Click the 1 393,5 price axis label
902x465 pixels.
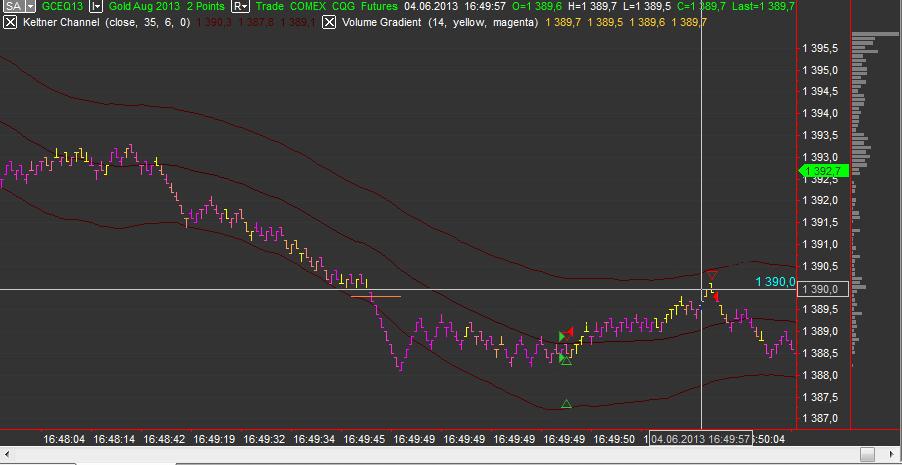coord(820,135)
